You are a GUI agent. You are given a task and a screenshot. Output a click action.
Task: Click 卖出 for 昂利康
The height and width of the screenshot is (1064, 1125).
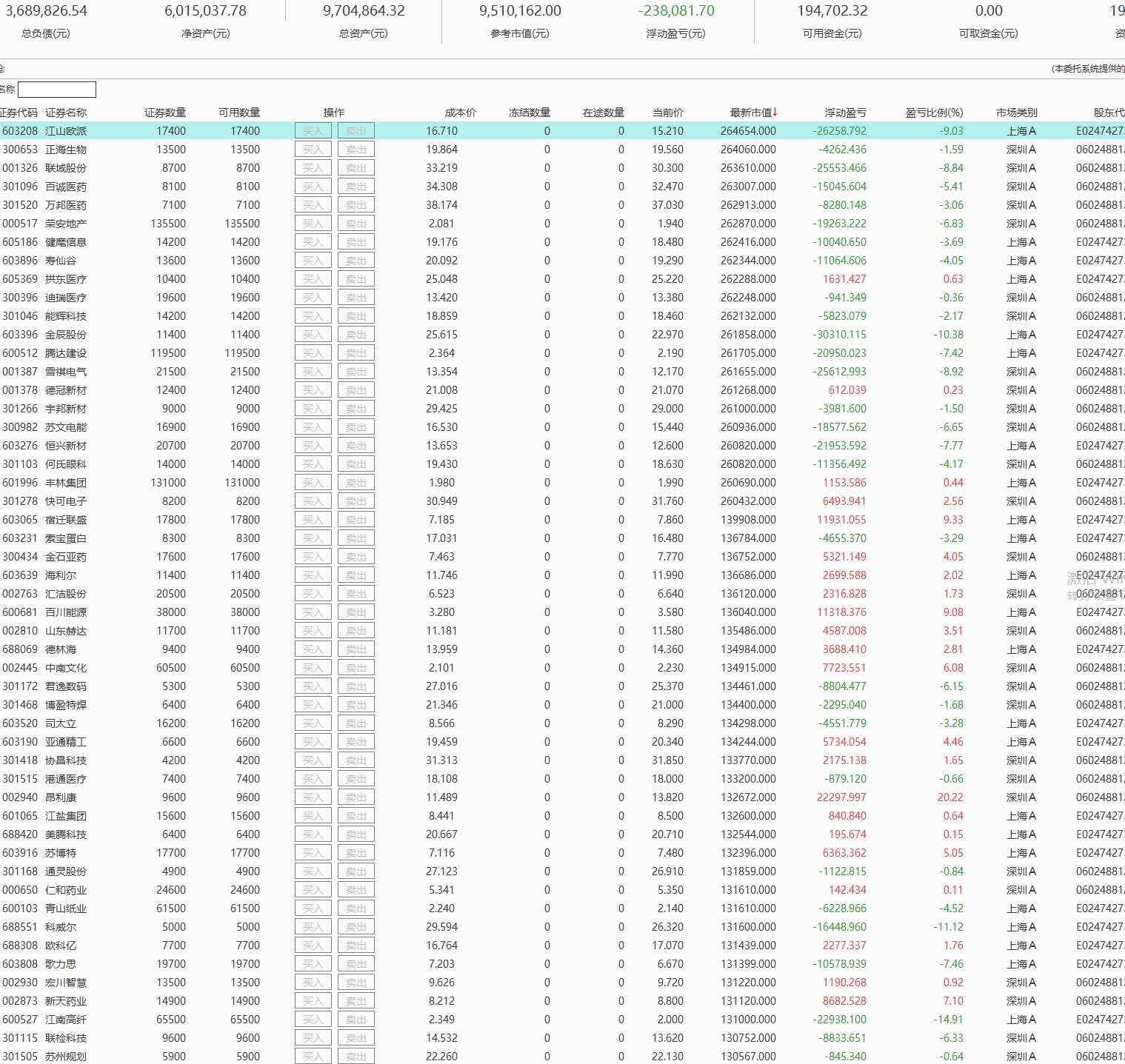point(356,797)
